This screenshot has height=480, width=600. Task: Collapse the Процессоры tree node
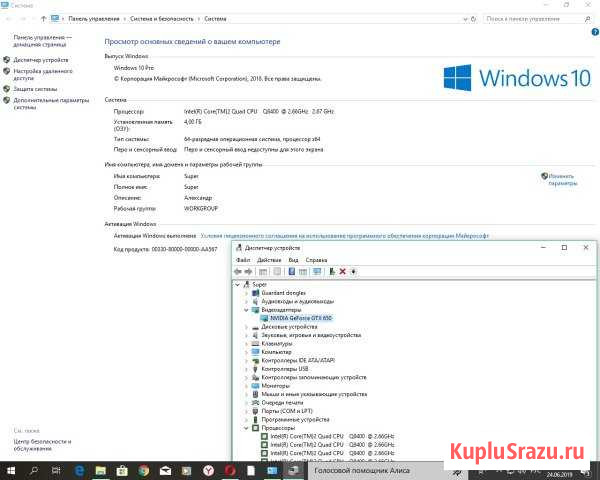point(246,428)
